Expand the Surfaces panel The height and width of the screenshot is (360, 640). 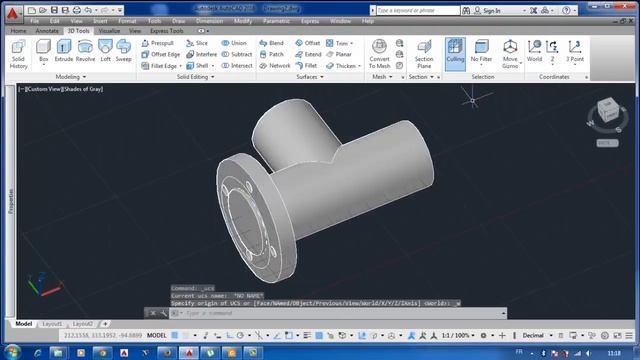[x=310, y=77]
